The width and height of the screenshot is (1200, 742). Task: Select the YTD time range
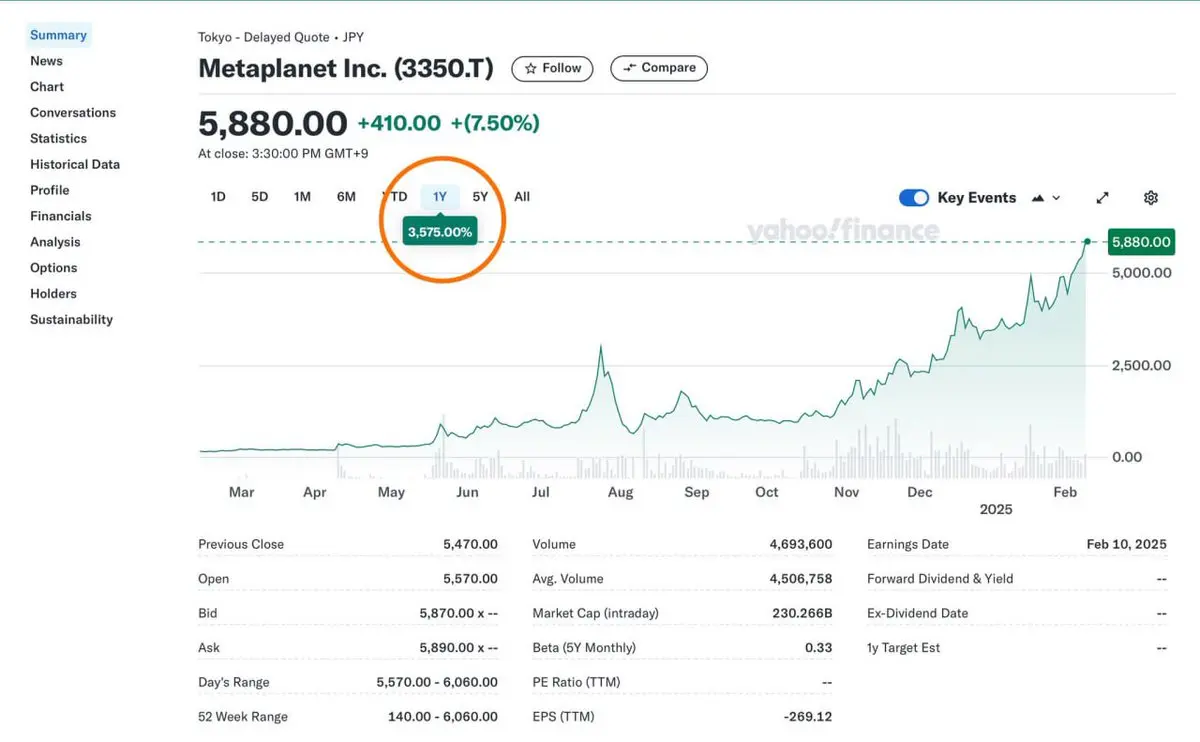click(395, 197)
